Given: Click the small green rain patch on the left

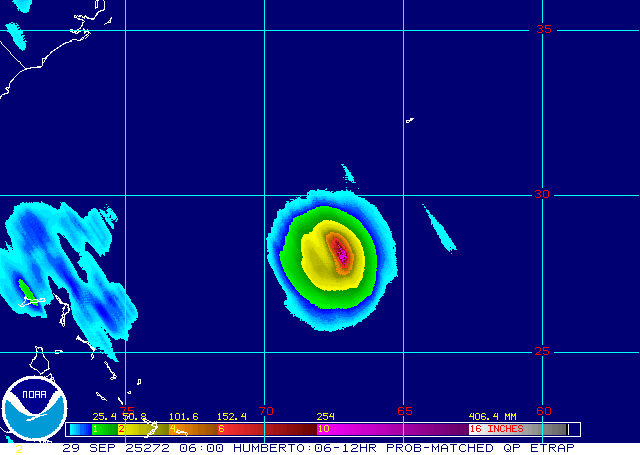Looking at the screenshot, I should click(26, 291).
